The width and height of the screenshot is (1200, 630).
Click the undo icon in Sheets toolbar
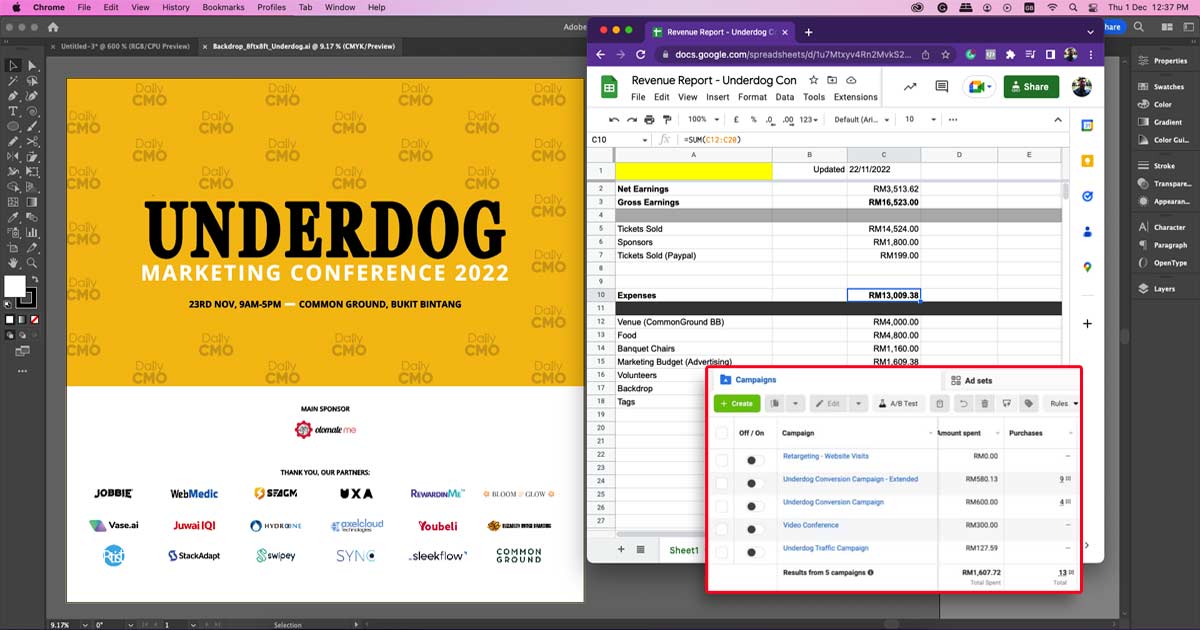point(614,120)
